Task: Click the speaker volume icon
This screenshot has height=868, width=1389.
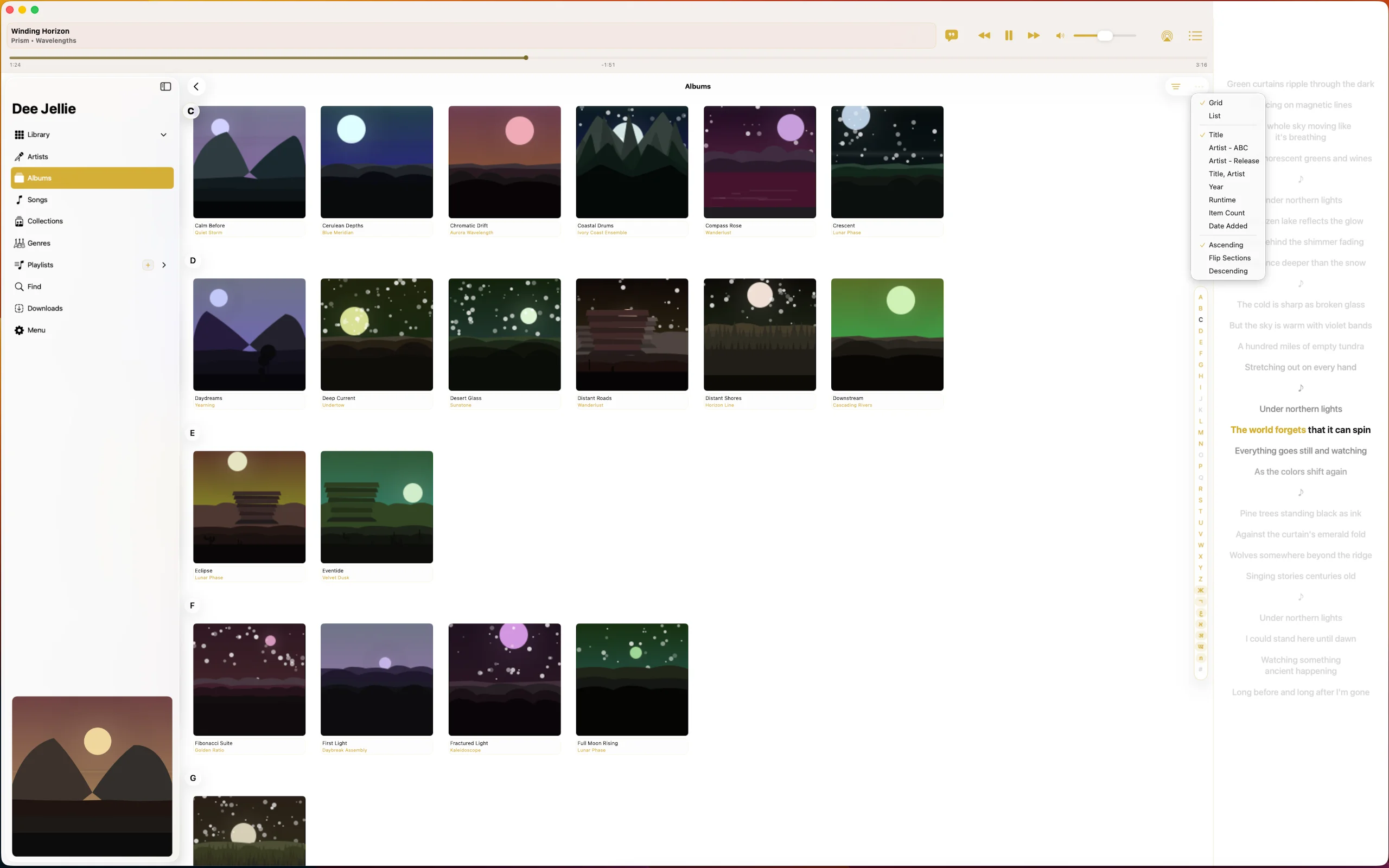Action: click(1060, 36)
